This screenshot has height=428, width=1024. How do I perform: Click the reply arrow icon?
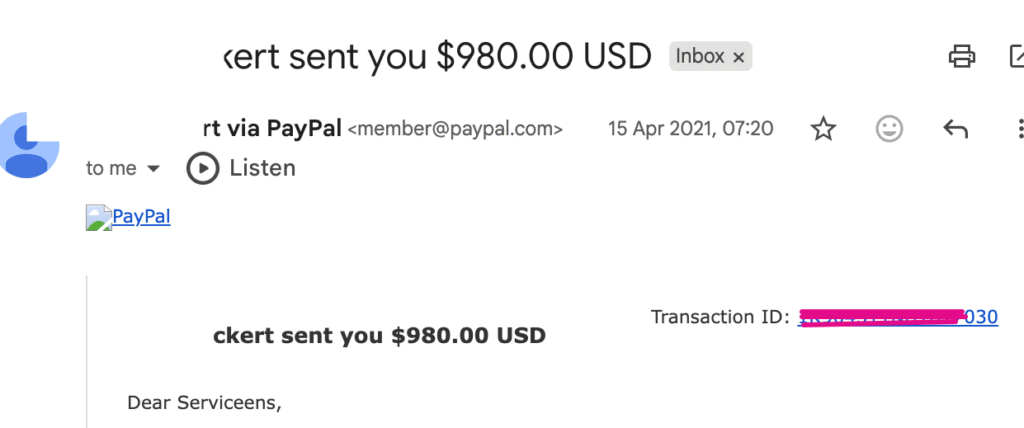point(955,128)
